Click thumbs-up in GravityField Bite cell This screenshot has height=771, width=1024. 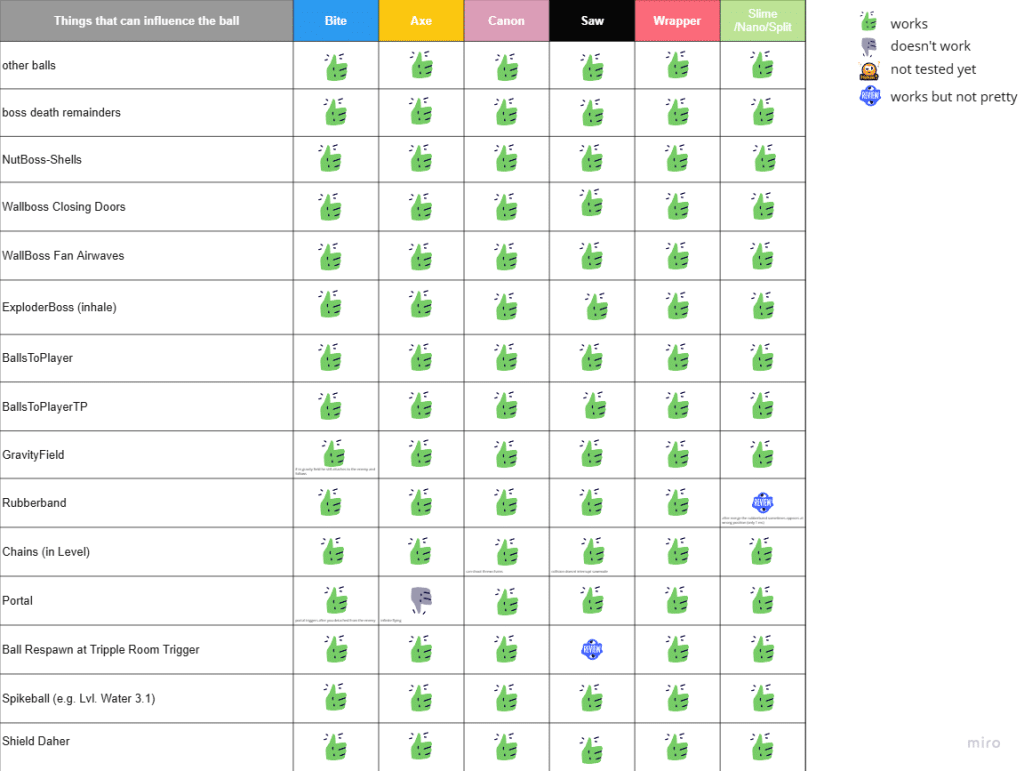click(x=332, y=453)
